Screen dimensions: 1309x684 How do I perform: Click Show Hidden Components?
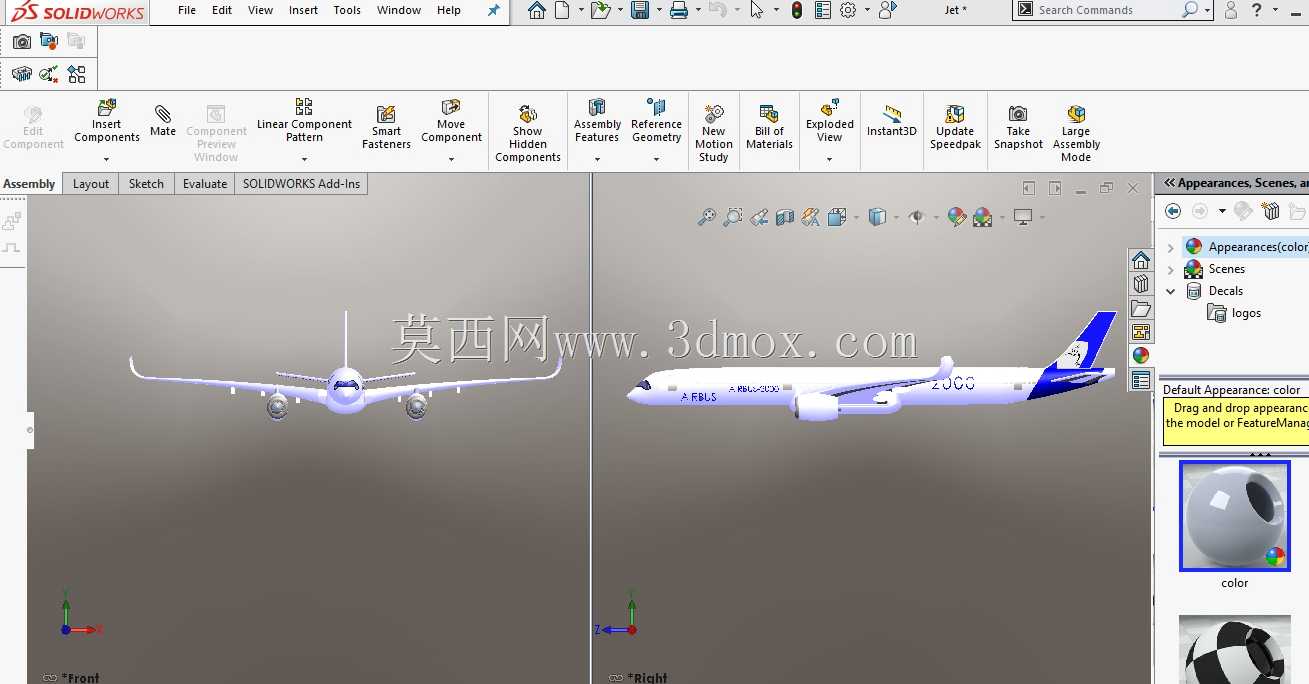click(x=528, y=133)
